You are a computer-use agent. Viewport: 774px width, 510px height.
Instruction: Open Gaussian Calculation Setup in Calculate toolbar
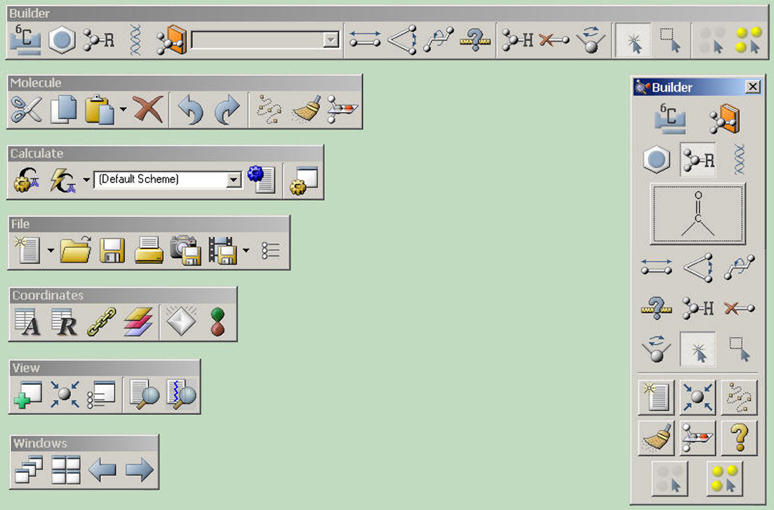pos(27,180)
